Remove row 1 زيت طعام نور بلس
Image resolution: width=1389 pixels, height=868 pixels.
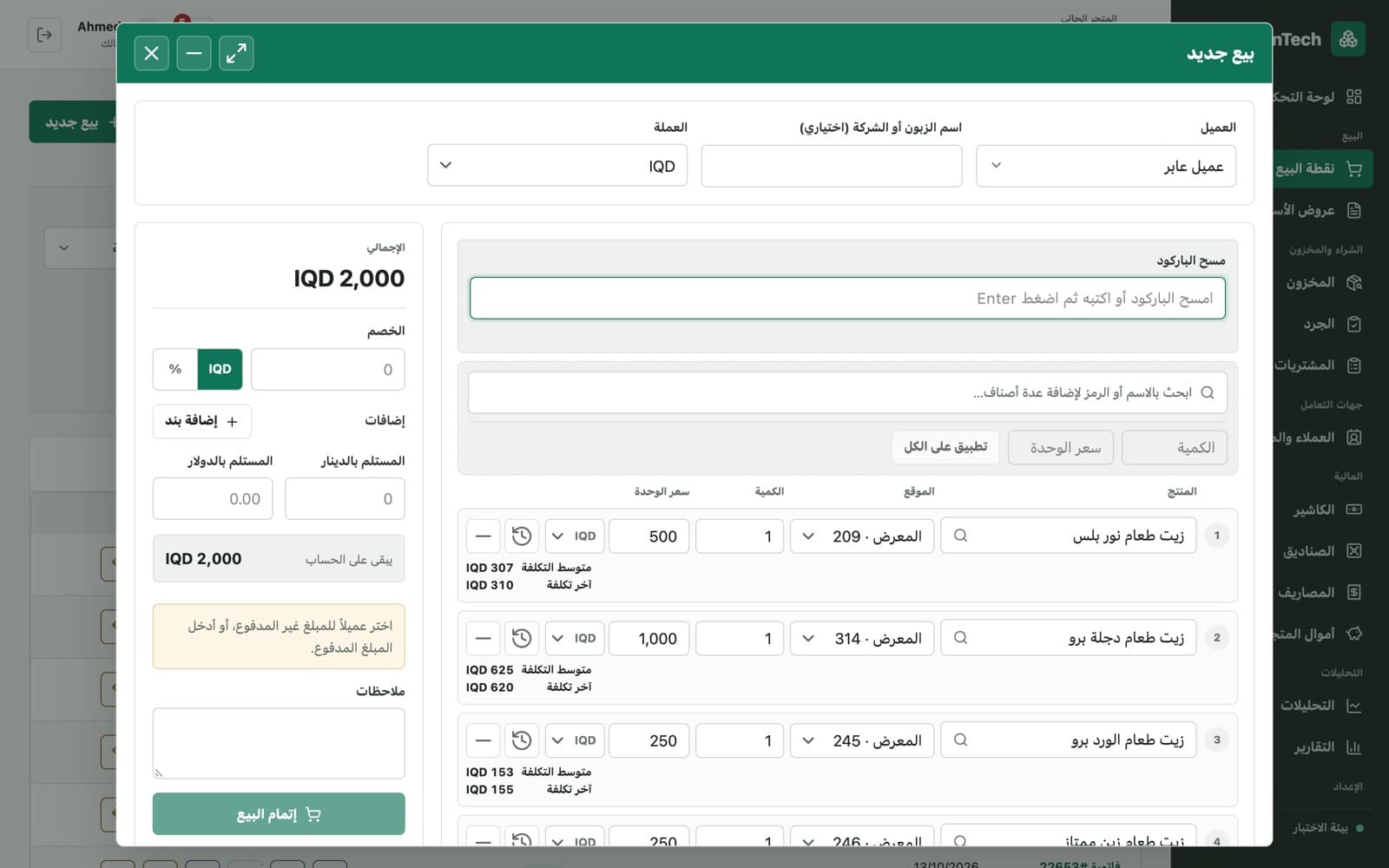(483, 536)
